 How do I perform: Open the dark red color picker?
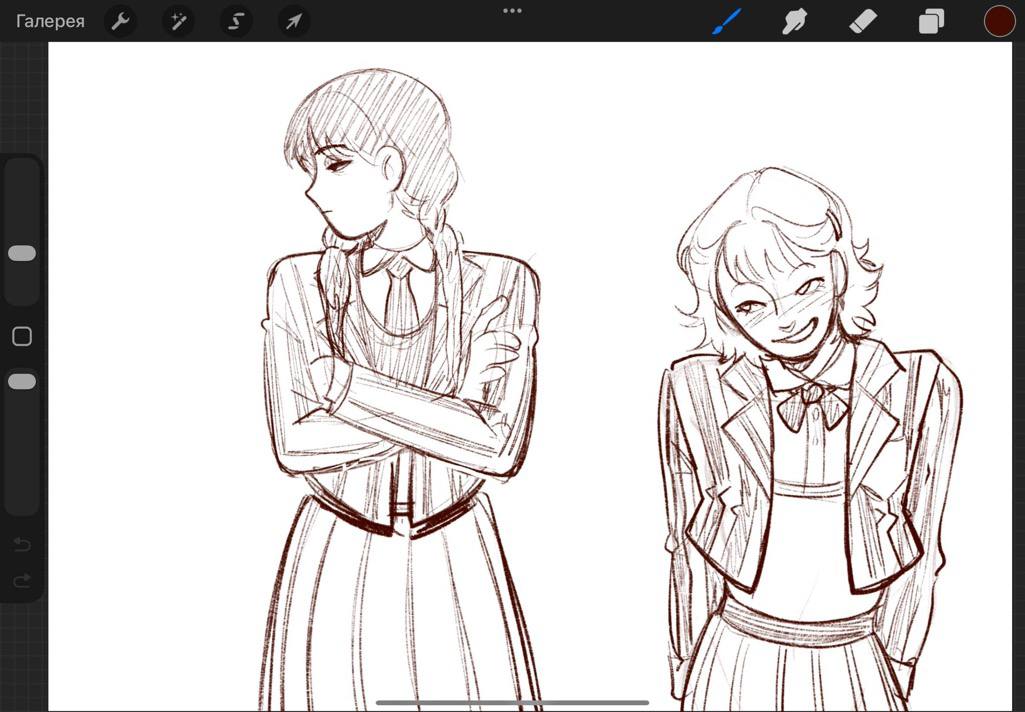[x=1000, y=21]
